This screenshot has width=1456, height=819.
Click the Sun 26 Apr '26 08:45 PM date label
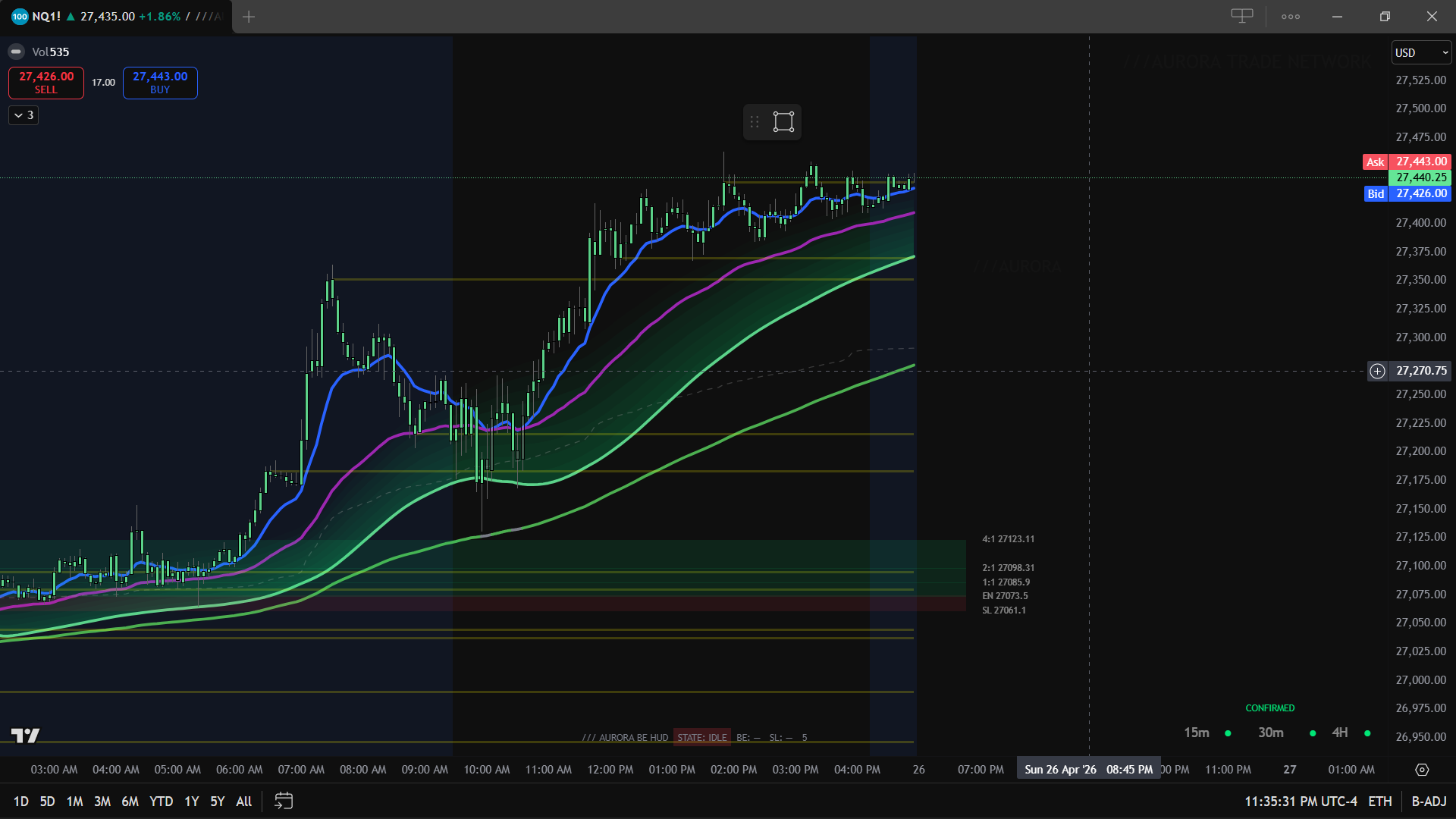click(1088, 770)
